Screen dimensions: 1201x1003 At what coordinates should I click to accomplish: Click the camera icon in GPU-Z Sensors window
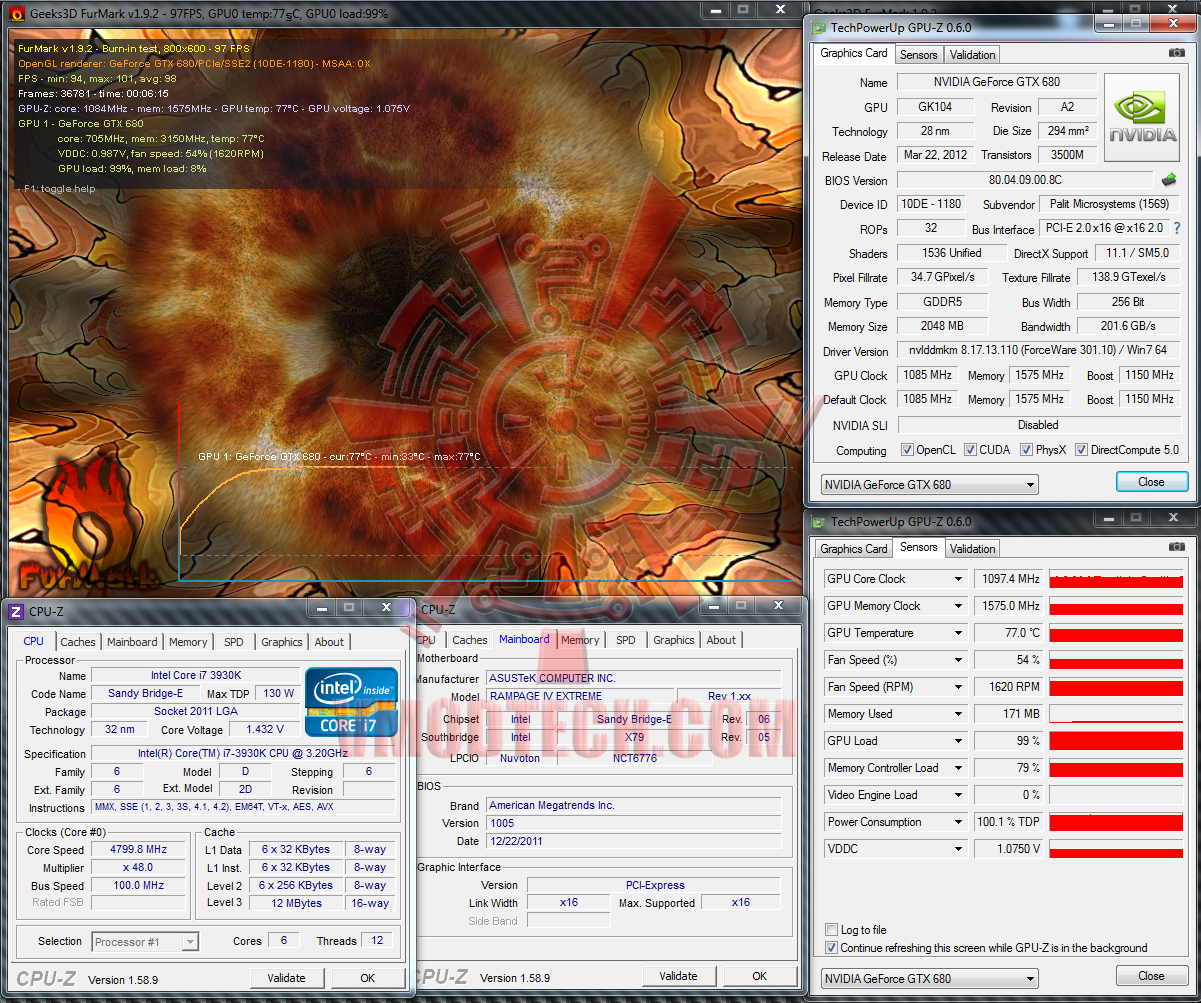[1176, 547]
